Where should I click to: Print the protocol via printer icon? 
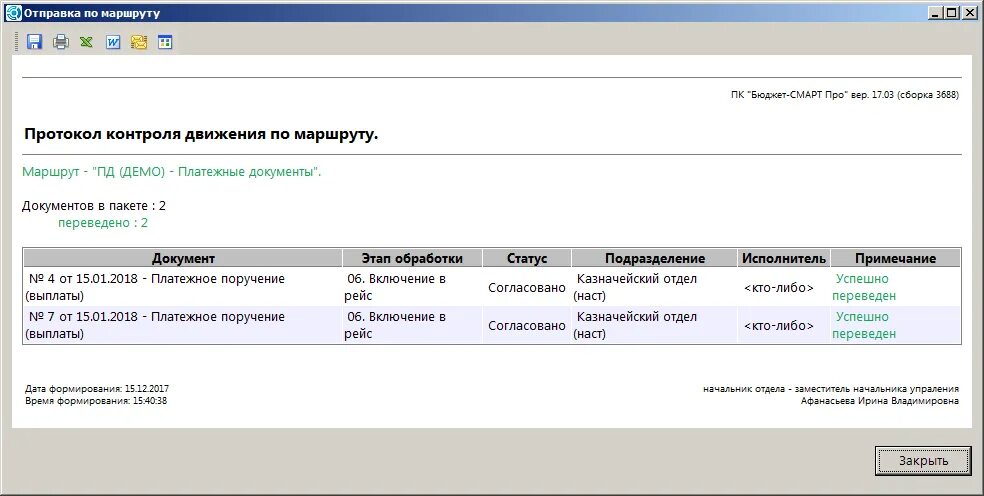coord(61,42)
